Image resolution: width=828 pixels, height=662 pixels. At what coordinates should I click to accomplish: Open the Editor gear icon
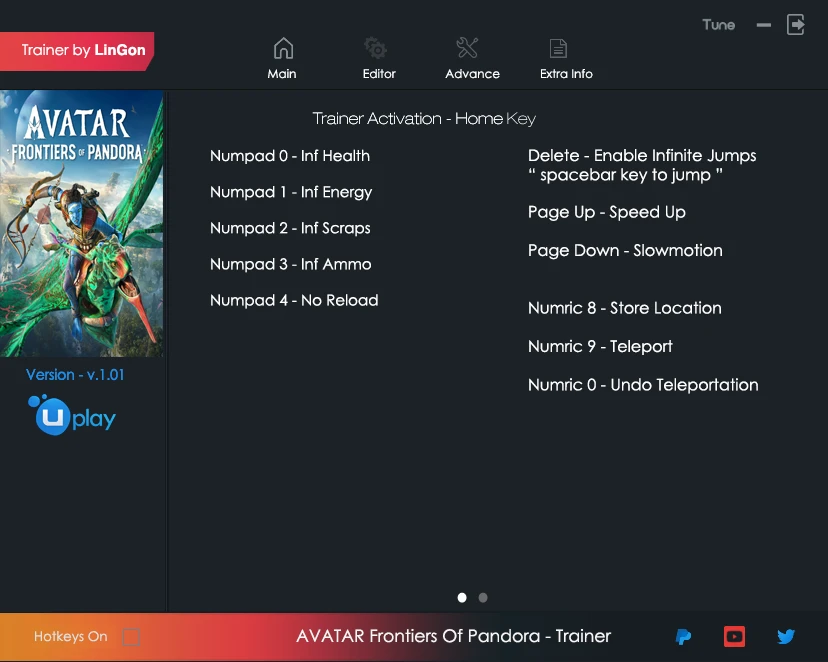(x=378, y=47)
